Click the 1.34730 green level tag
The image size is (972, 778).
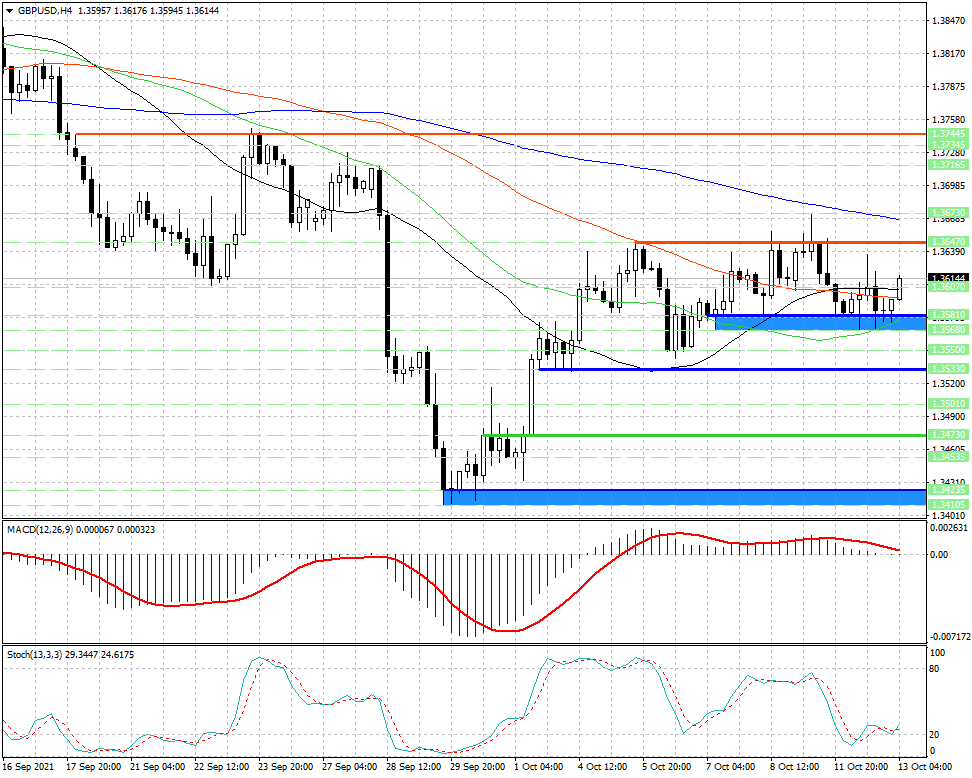[x=948, y=418]
